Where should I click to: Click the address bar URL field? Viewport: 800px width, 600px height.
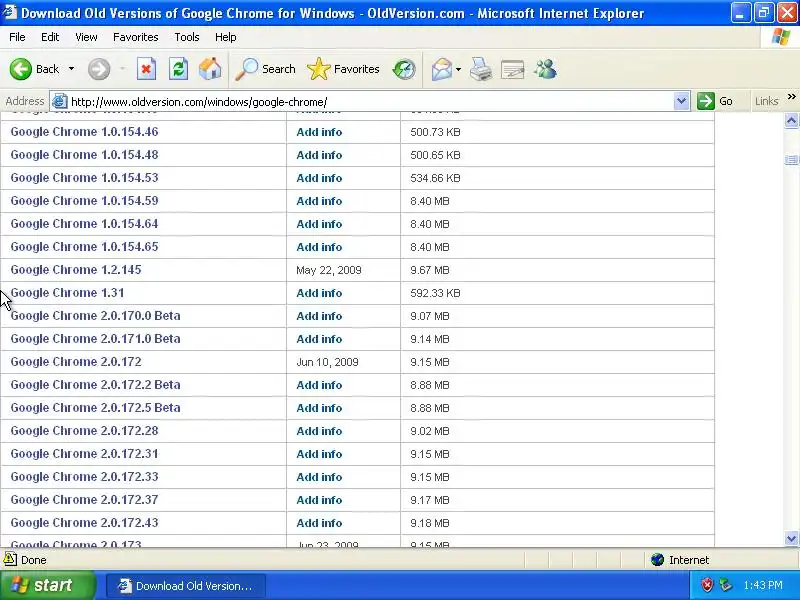[370, 102]
